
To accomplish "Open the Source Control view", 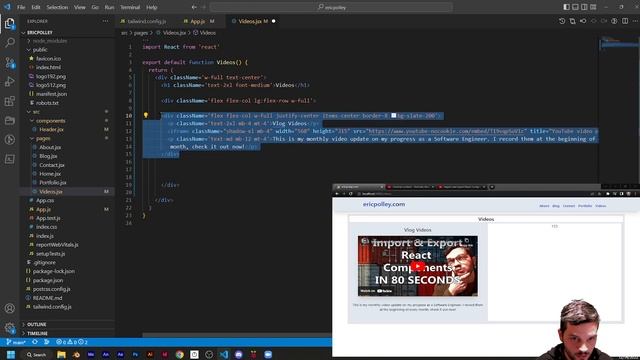I will coord(9,62).
